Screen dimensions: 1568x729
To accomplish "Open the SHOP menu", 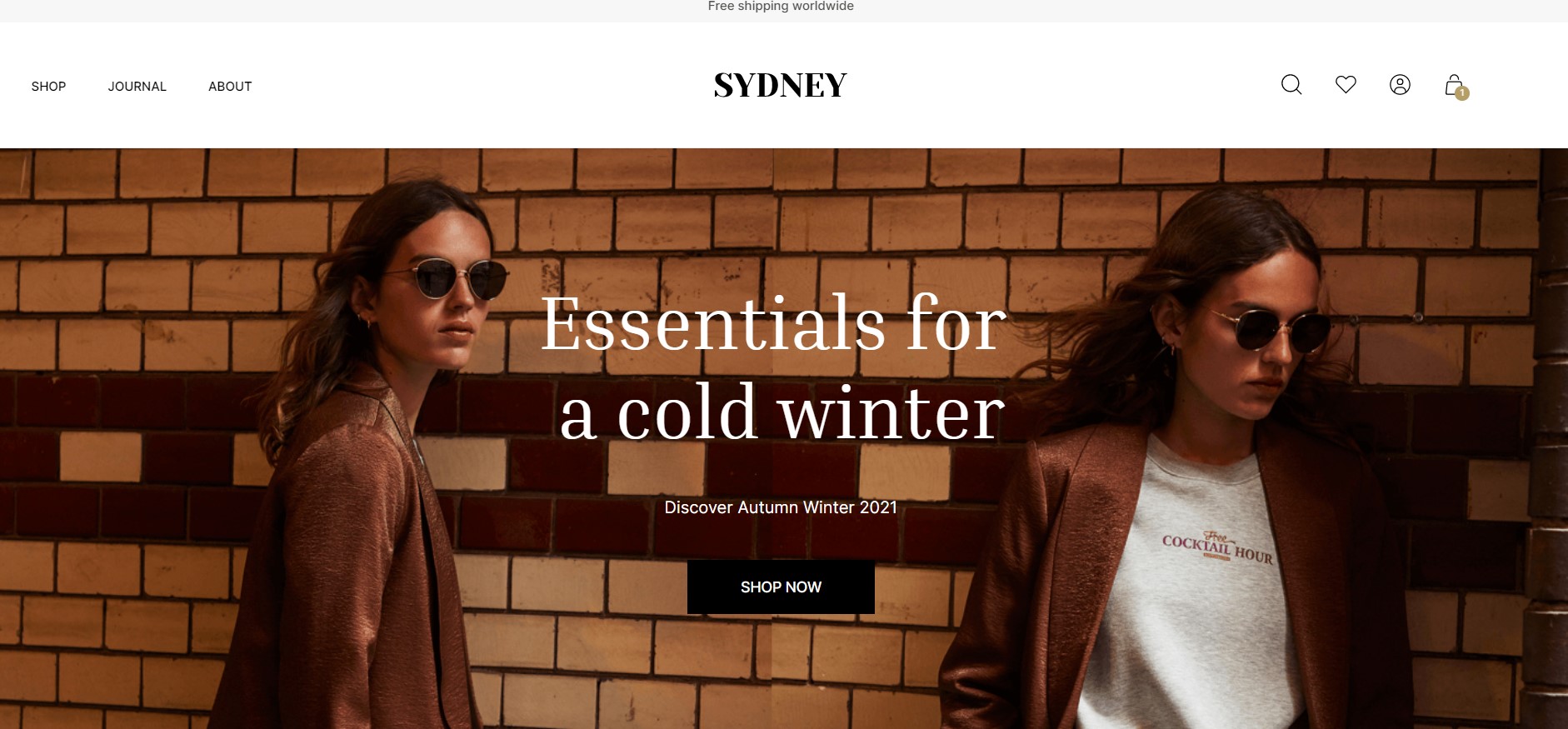I will (48, 87).
